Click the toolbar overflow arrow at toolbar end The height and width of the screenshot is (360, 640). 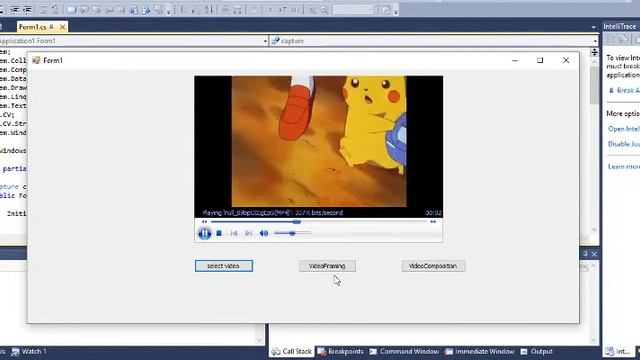pyautogui.click(x=396, y=11)
